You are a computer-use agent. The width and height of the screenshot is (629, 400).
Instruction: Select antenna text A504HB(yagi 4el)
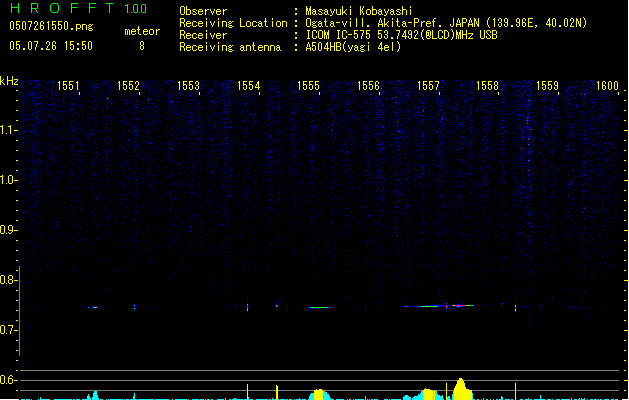pyautogui.click(x=353, y=47)
